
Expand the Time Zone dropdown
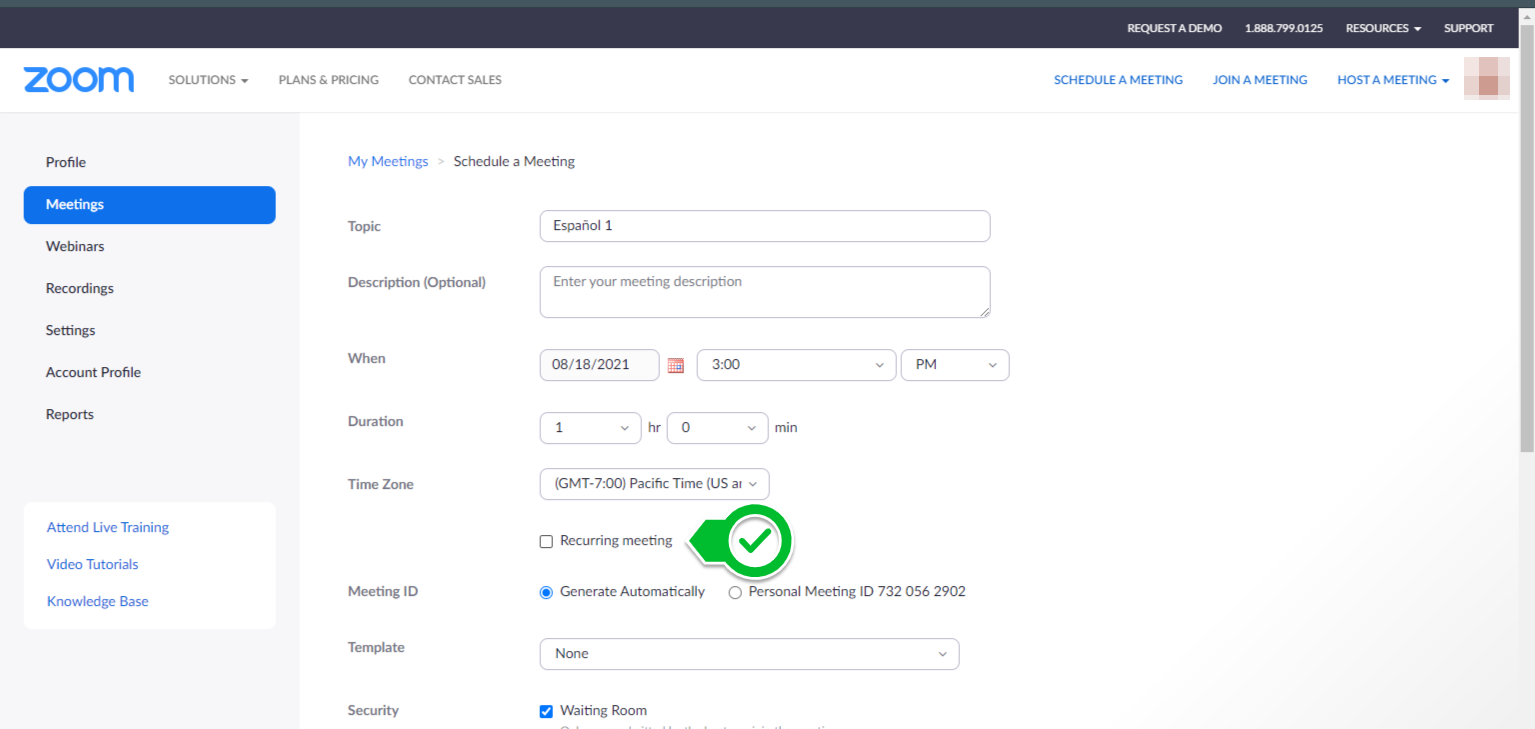pyautogui.click(x=654, y=484)
